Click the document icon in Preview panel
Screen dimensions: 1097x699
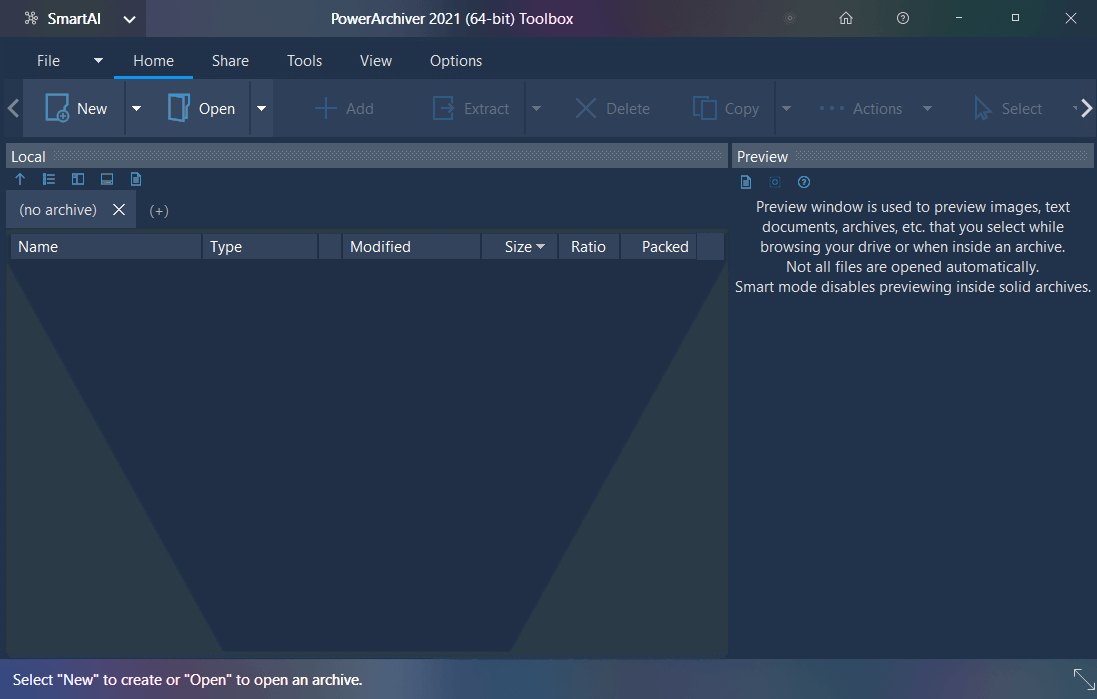pos(746,182)
